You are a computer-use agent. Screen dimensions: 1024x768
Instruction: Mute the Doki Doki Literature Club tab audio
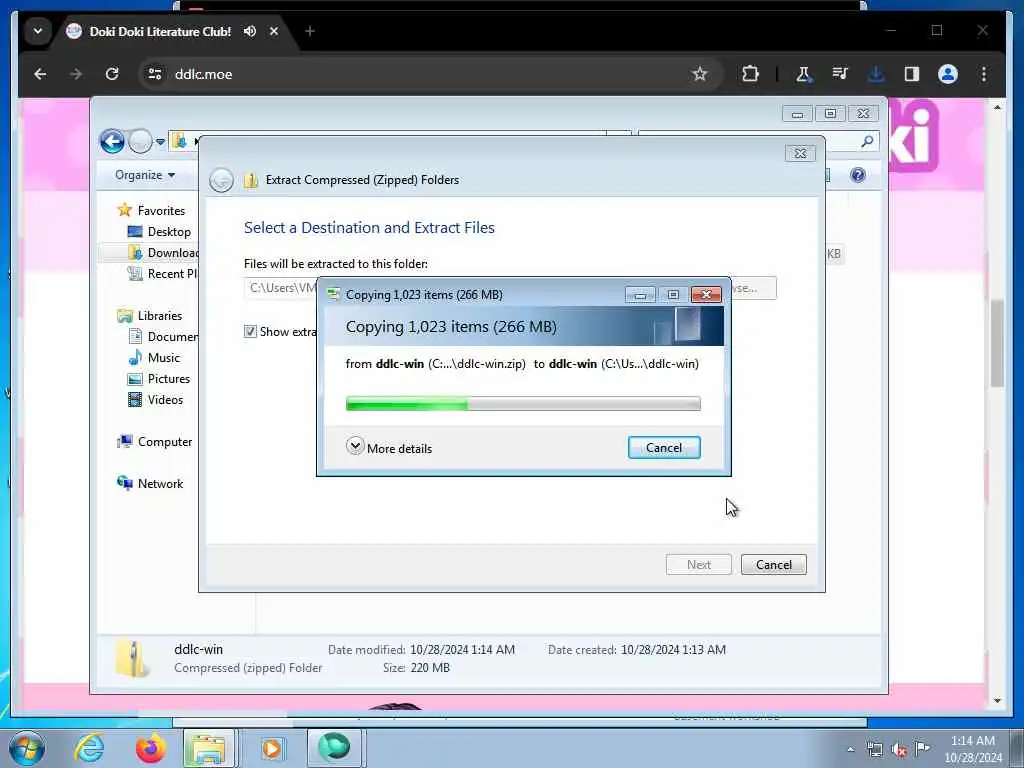tap(249, 31)
